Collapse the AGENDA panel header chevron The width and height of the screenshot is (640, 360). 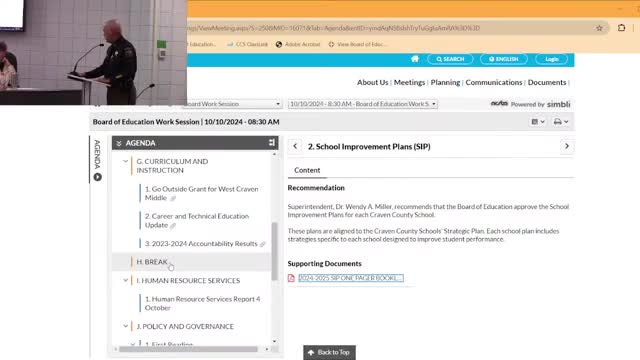pos(119,143)
